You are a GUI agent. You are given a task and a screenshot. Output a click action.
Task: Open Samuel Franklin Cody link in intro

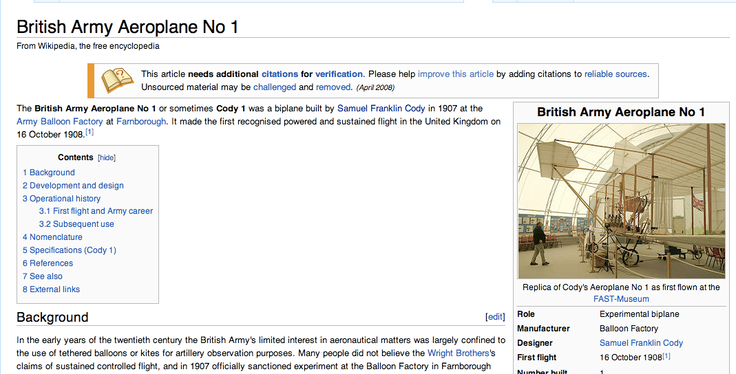click(x=381, y=108)
